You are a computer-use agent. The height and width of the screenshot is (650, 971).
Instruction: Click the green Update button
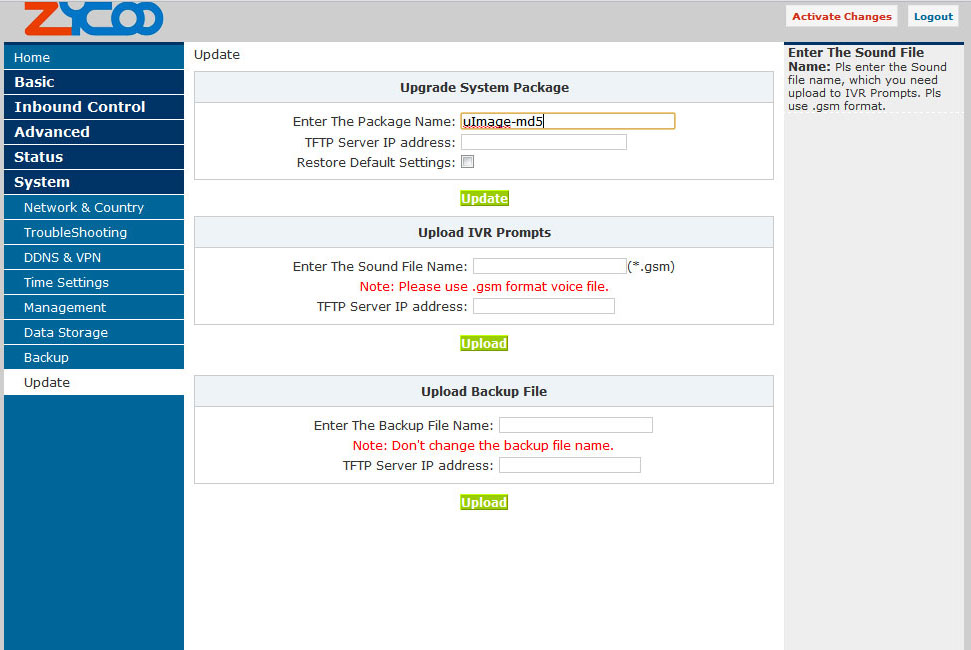click(x=484, y=198)
